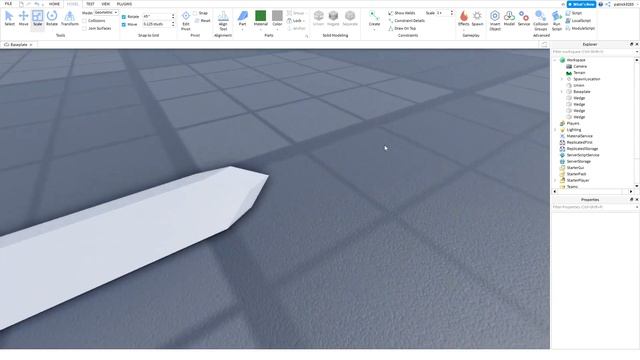Insert a new Script
Image resolution: width=640 pixels, height=360 pixels.
(574, 13)
